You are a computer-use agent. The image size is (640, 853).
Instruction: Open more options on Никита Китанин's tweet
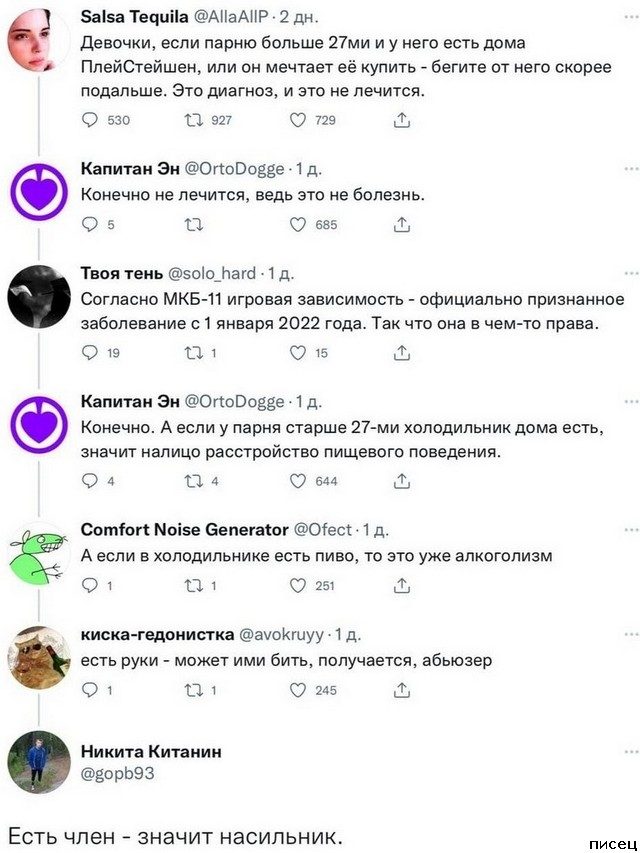click(x=630, y=749)
